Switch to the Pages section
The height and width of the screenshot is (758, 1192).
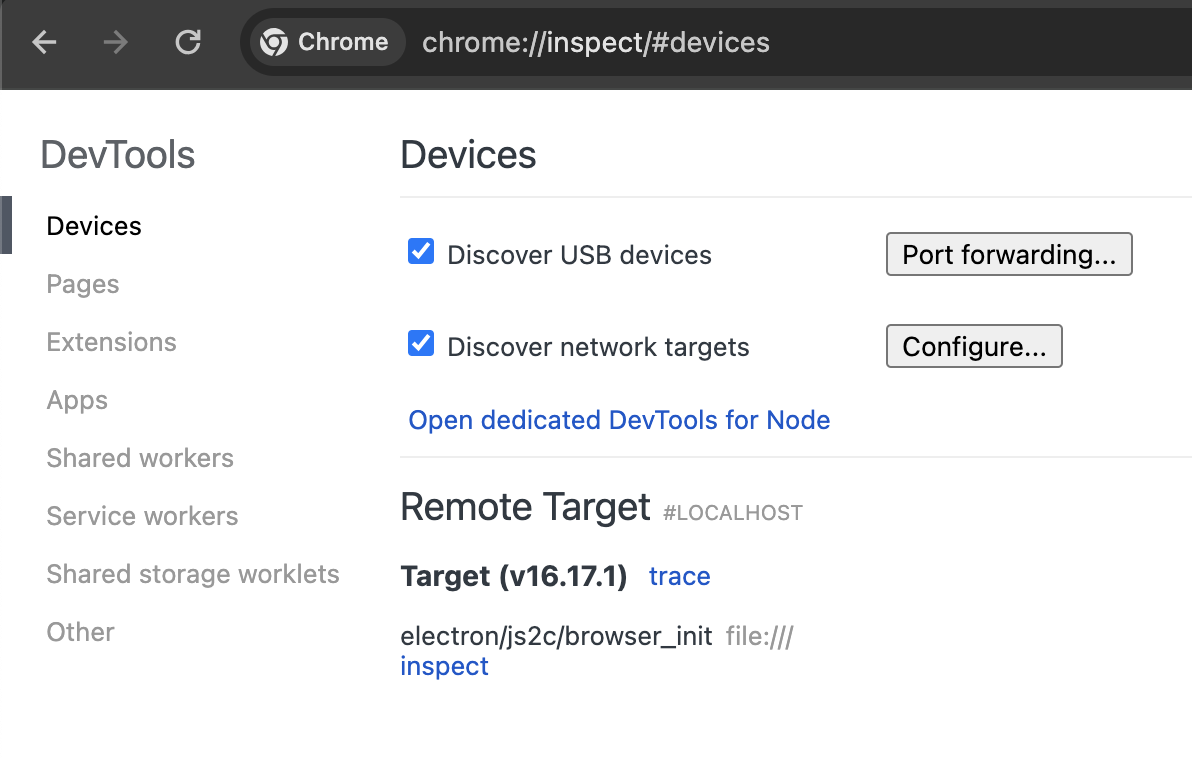(83, 284)
